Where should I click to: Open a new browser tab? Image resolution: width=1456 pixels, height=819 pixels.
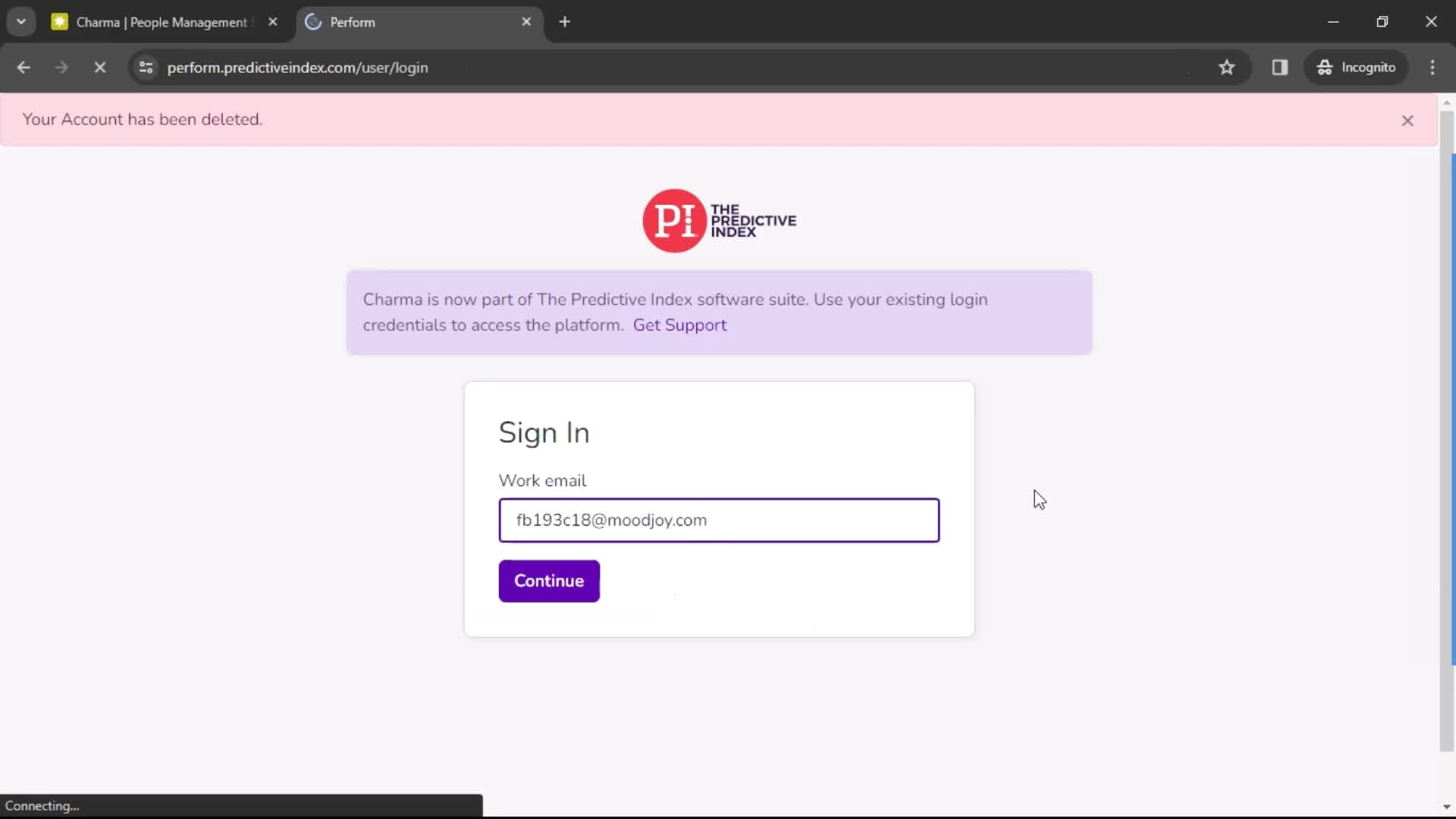[564, 22]
